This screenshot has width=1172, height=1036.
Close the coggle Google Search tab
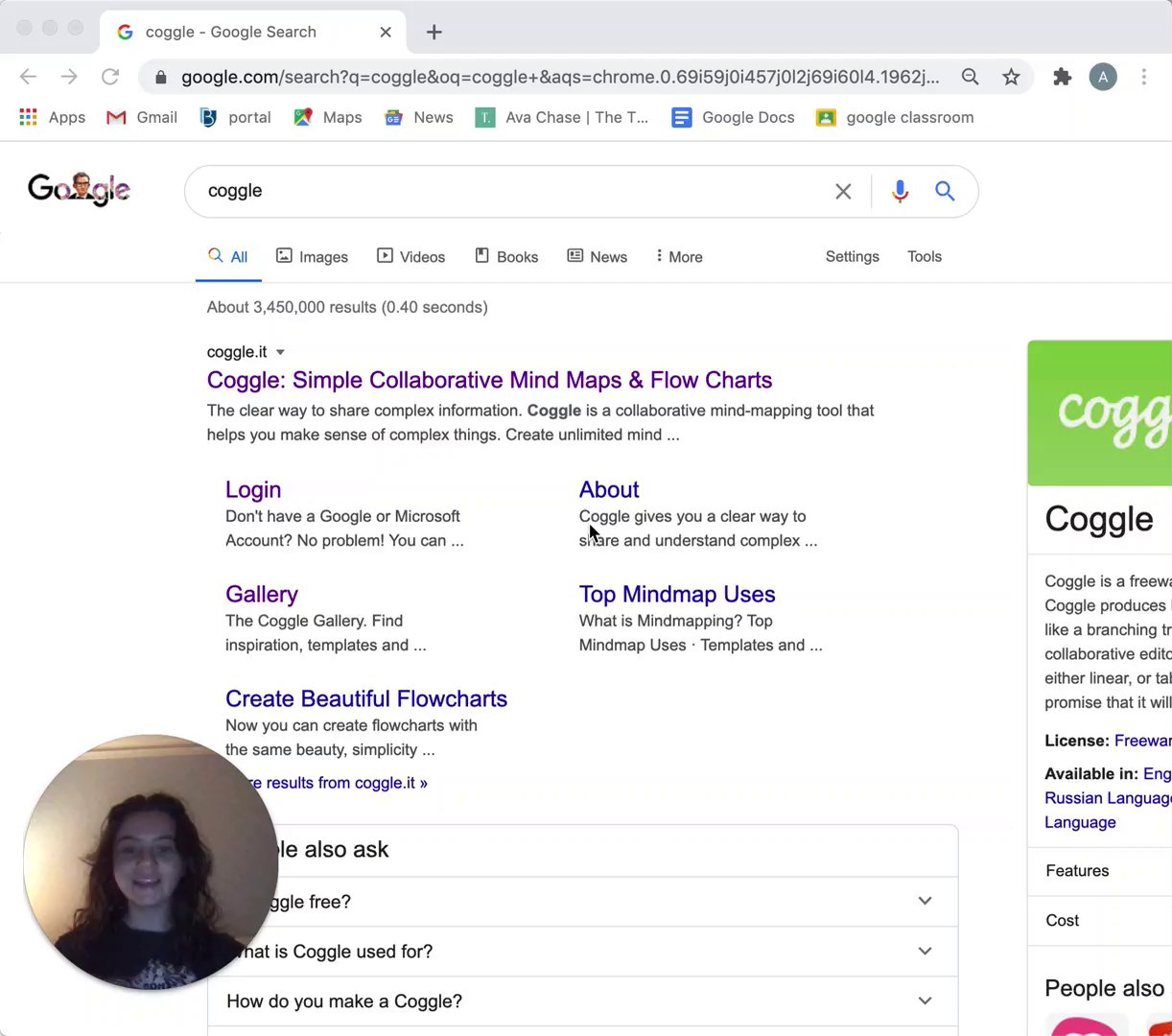386,32
